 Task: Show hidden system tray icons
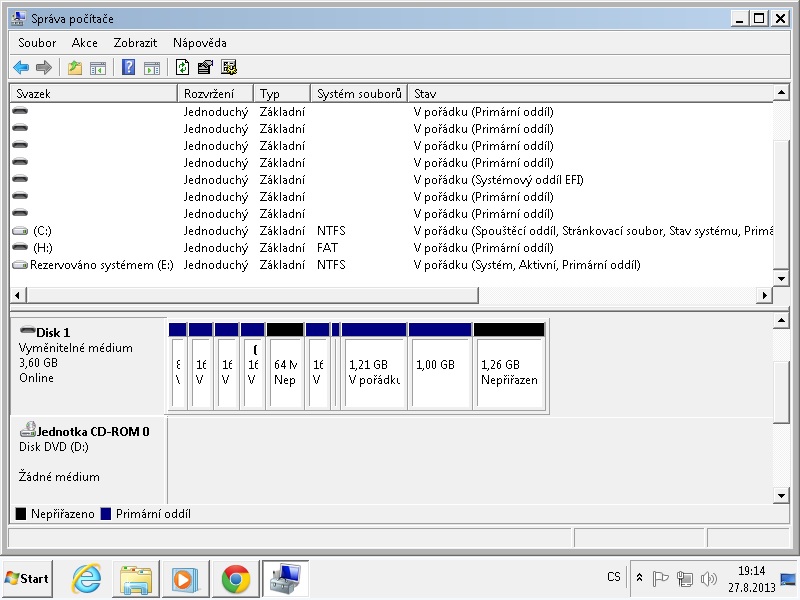(x=639, y=578)
